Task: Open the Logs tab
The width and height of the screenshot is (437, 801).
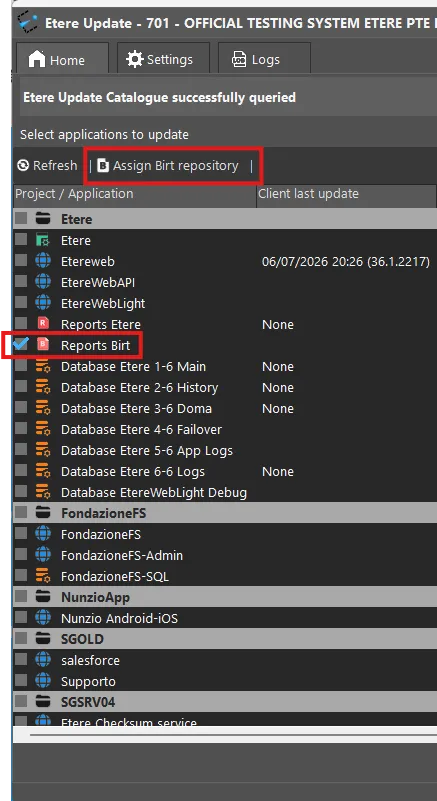Action: point(264,59)
